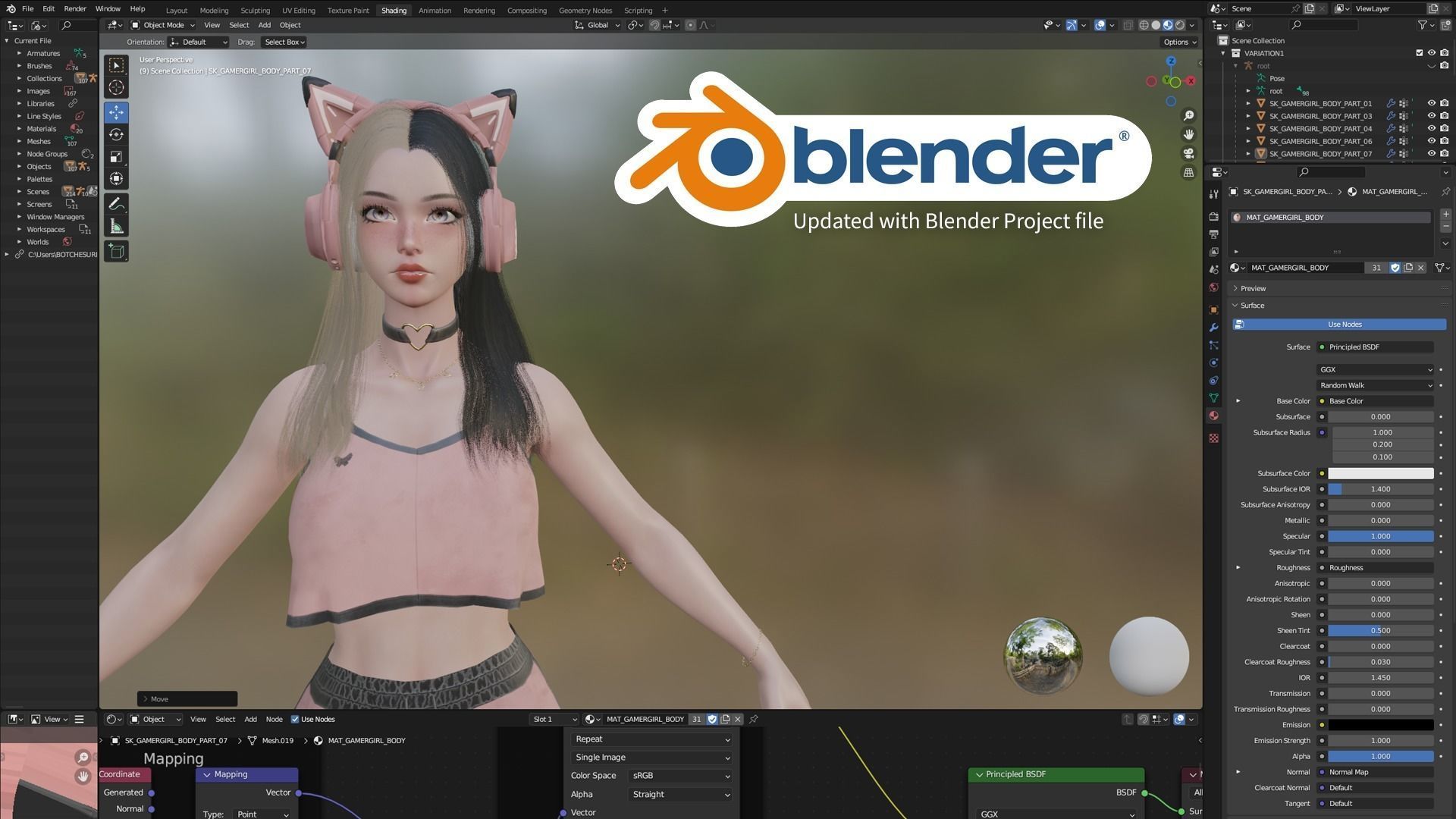This screenshot has height=819, width=1456.
Task: Select the Scale tool
Action: point(116,157)
